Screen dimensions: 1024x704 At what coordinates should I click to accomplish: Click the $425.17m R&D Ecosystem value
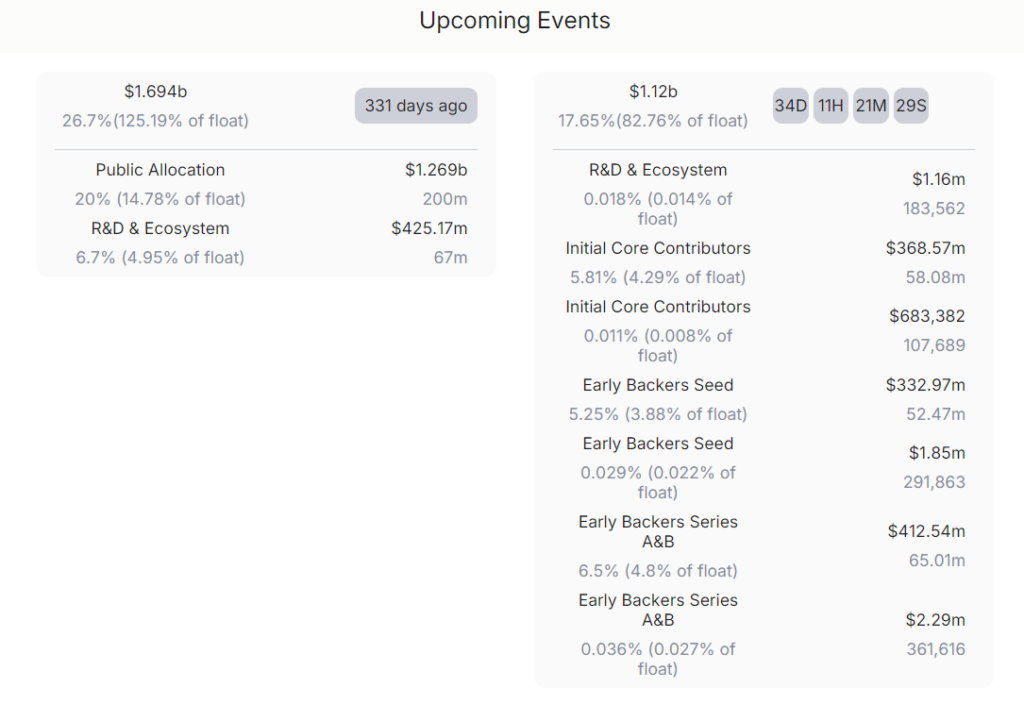coord(429,229)
